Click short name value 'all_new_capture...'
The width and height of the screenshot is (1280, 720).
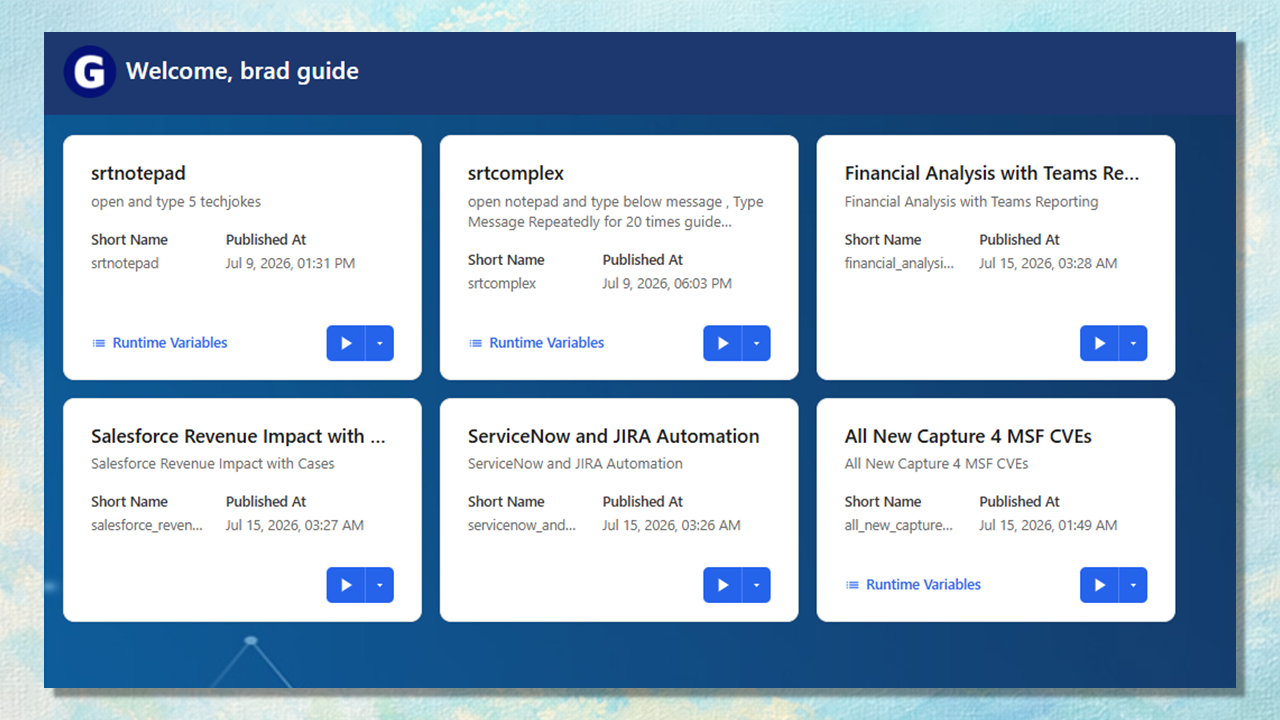(899, 526)
